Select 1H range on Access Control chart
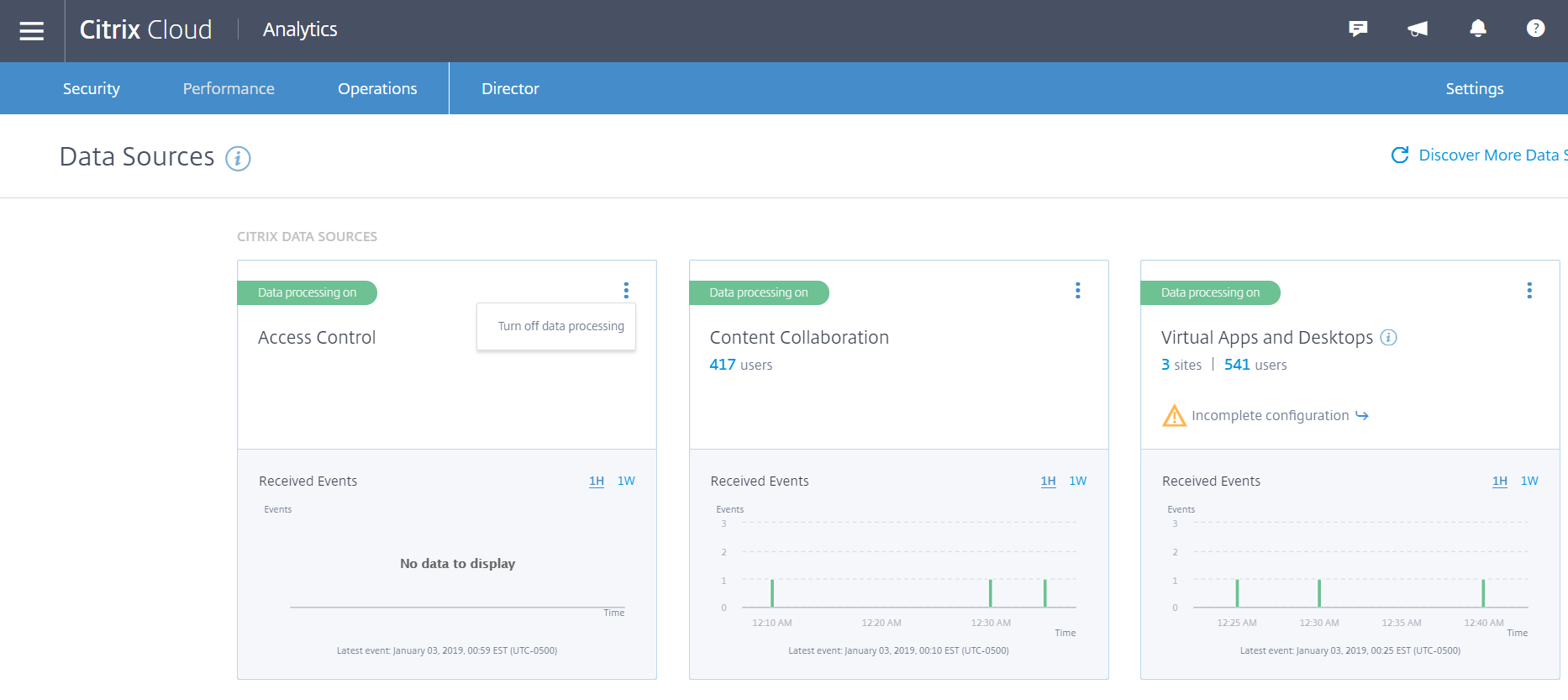This screenshot has width=1568, height=700. (x=597, y=482)
